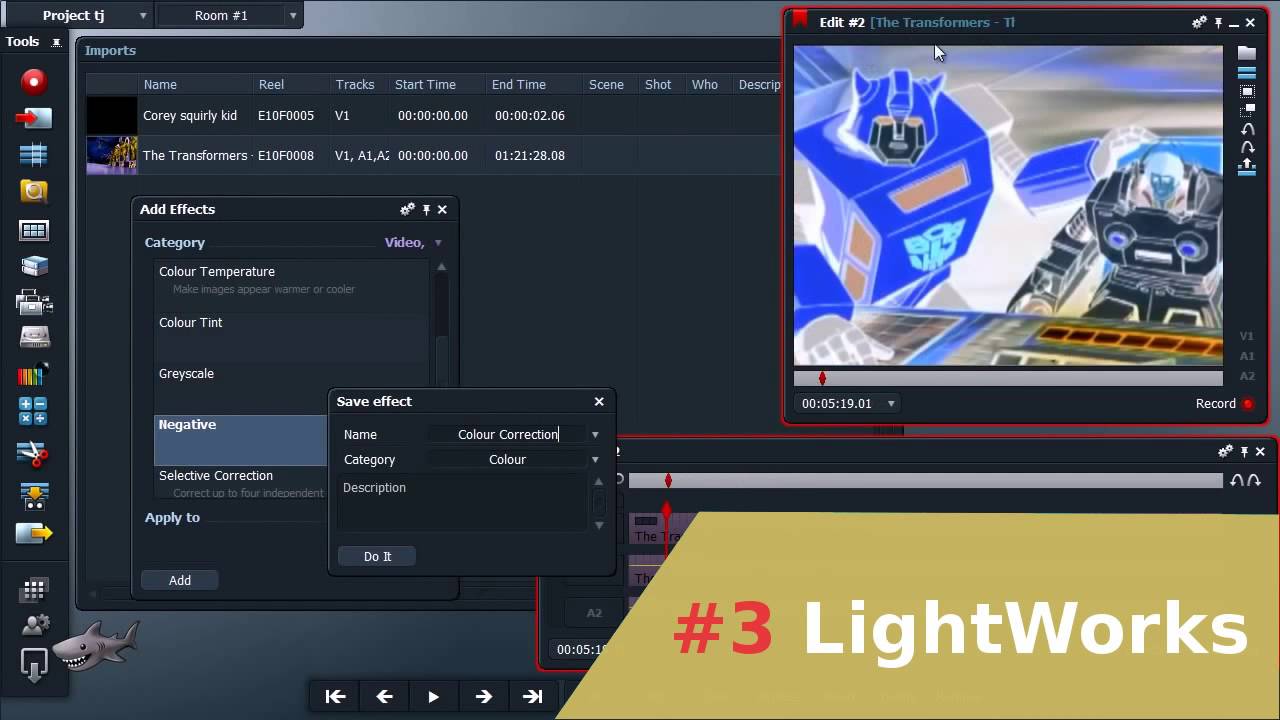Click the framed white square icon in viewer sidebar
This screenshot has width=1280, height=720.
point(1247,91)
